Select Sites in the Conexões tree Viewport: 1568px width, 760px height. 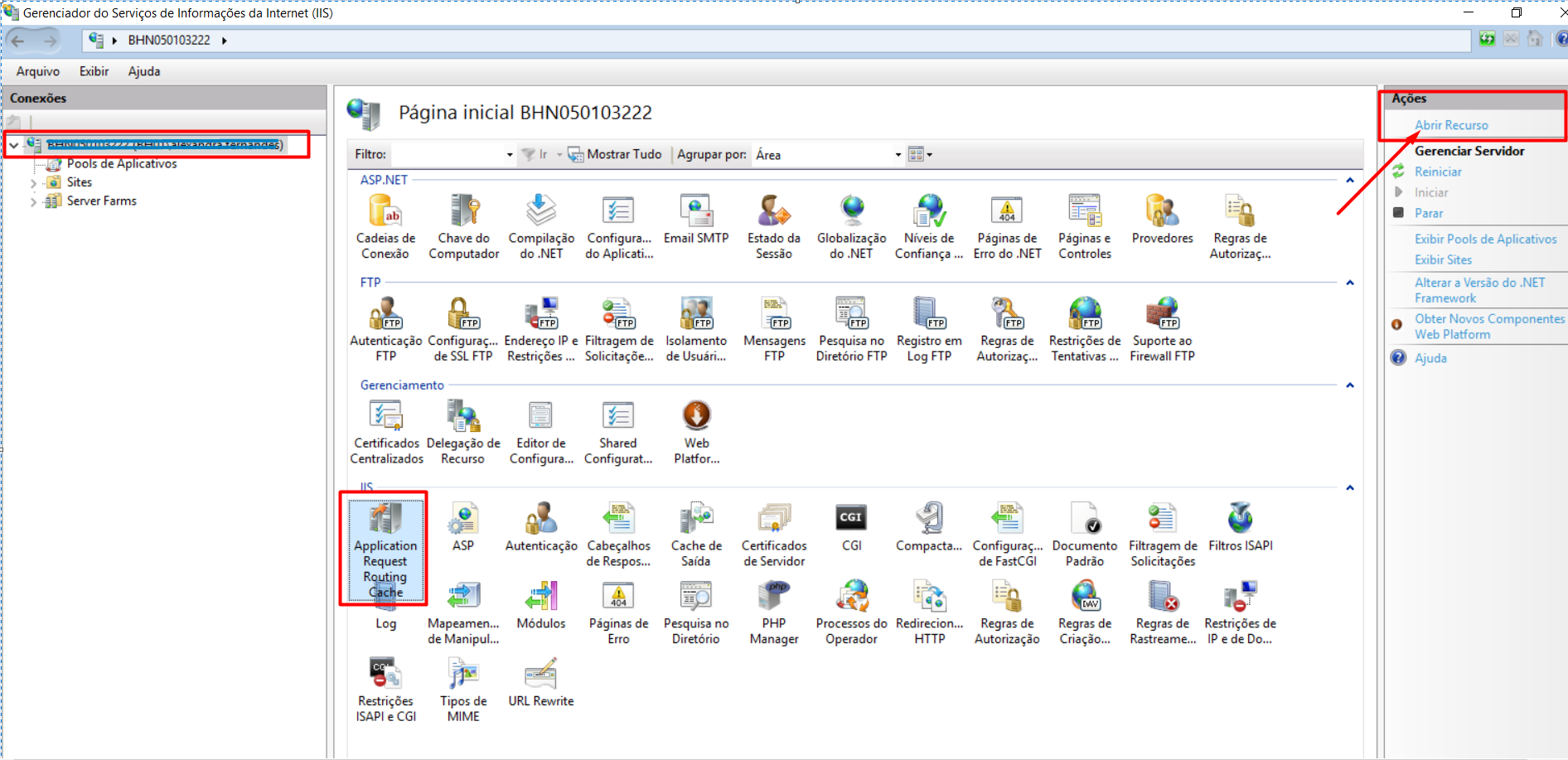click(x=80, y=182)
